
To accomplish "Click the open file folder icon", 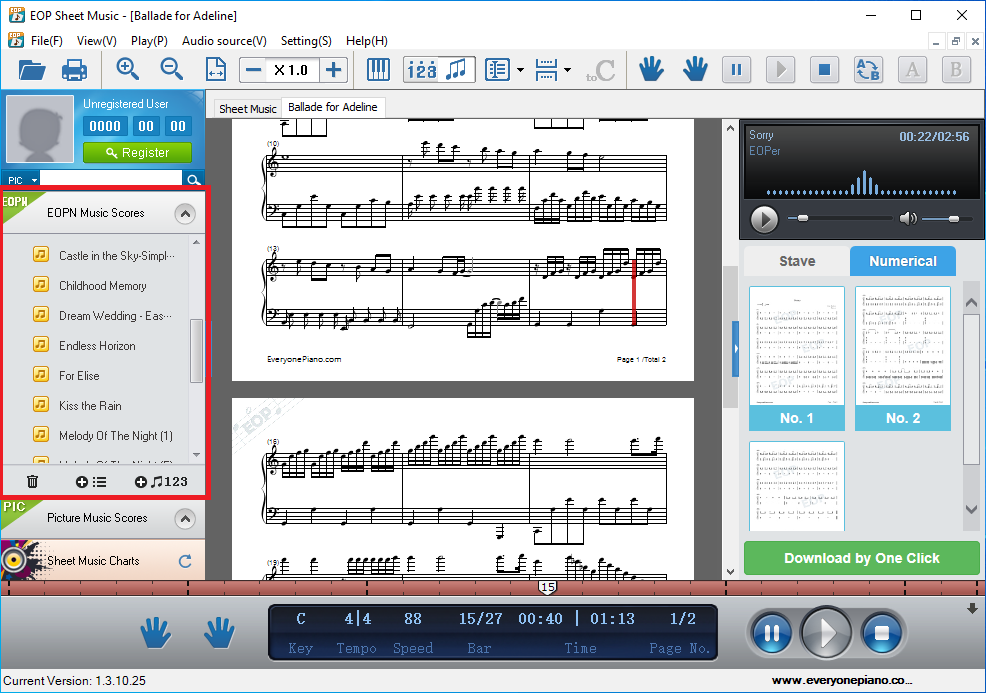I will (32, 70).
